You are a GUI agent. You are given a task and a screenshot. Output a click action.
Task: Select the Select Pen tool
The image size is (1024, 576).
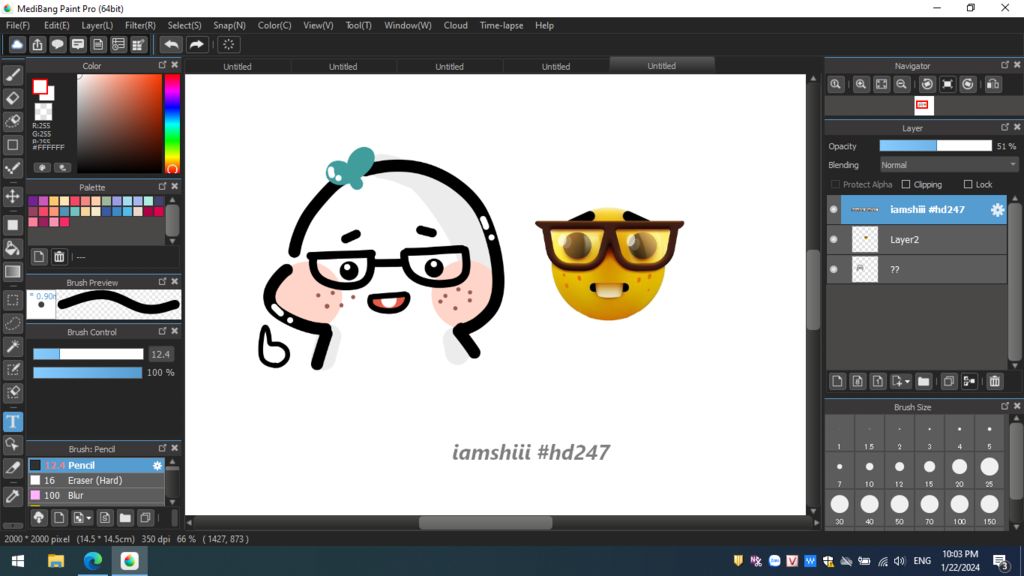pos(12,370)
